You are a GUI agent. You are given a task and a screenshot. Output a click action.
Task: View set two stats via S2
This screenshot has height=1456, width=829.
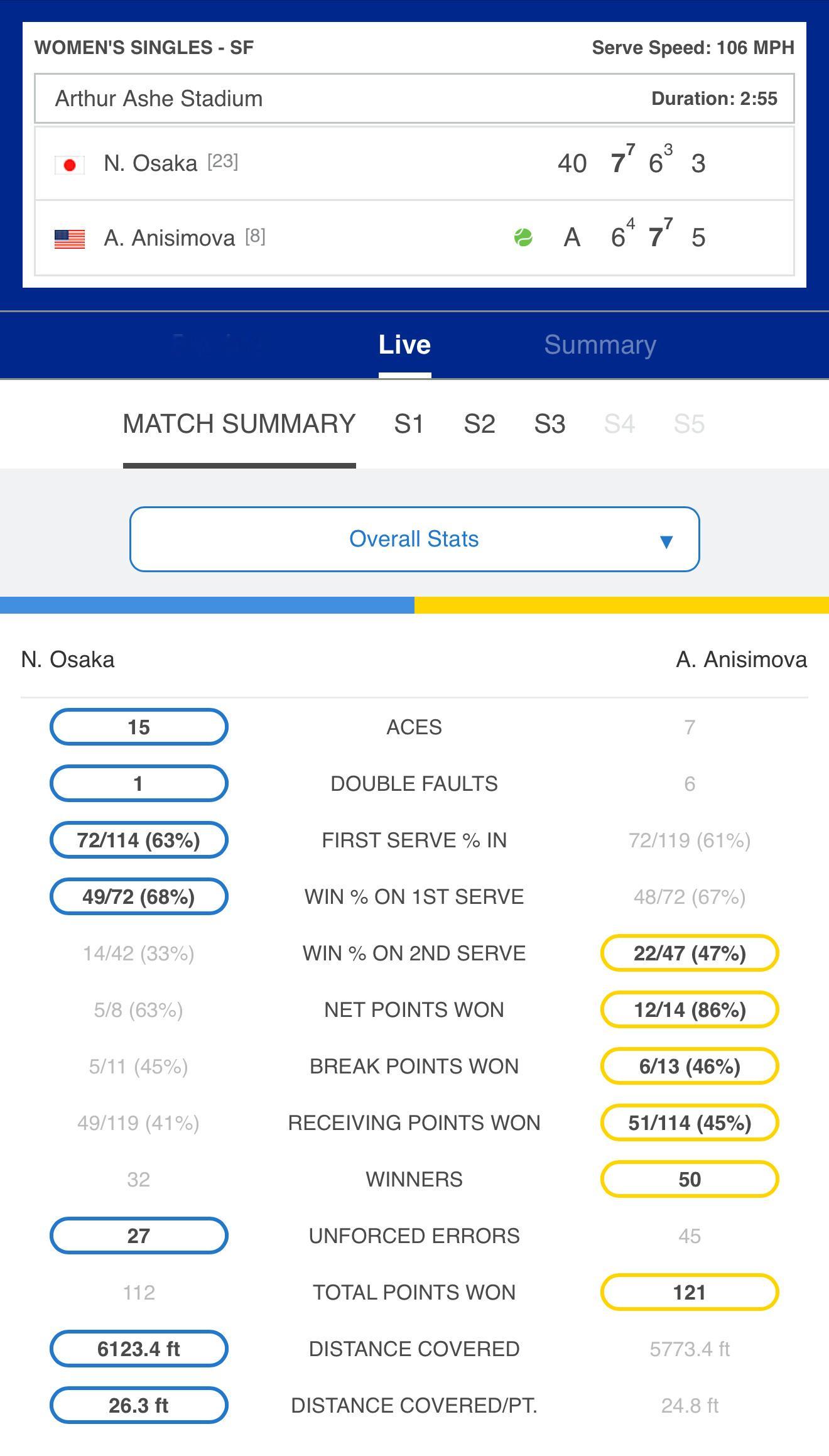[x=479, y=424]
